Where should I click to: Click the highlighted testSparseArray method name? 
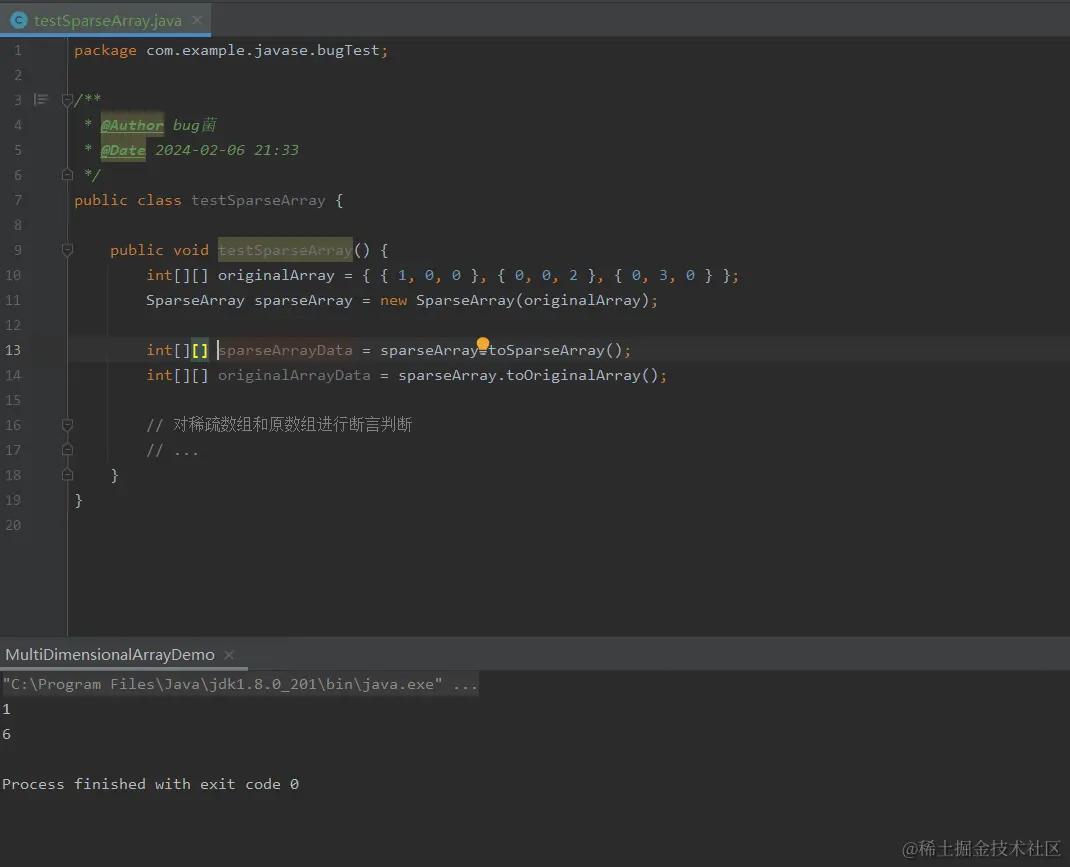[x=285, y=250]
